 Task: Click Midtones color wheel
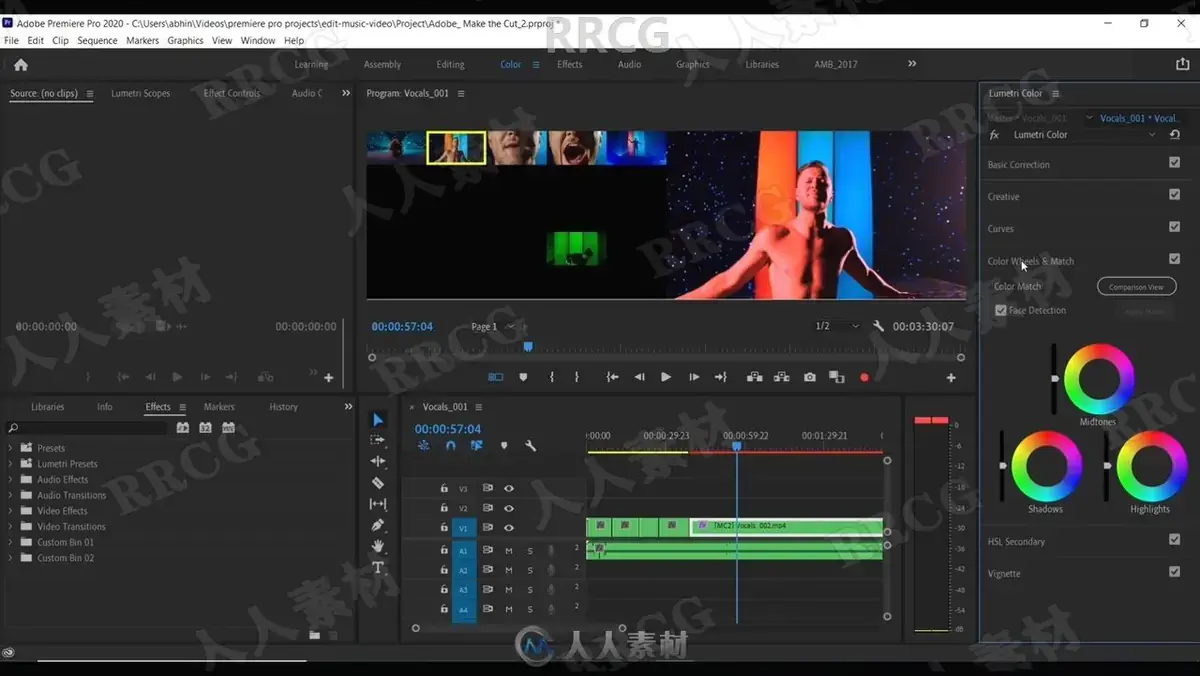tap(1099, 378)
